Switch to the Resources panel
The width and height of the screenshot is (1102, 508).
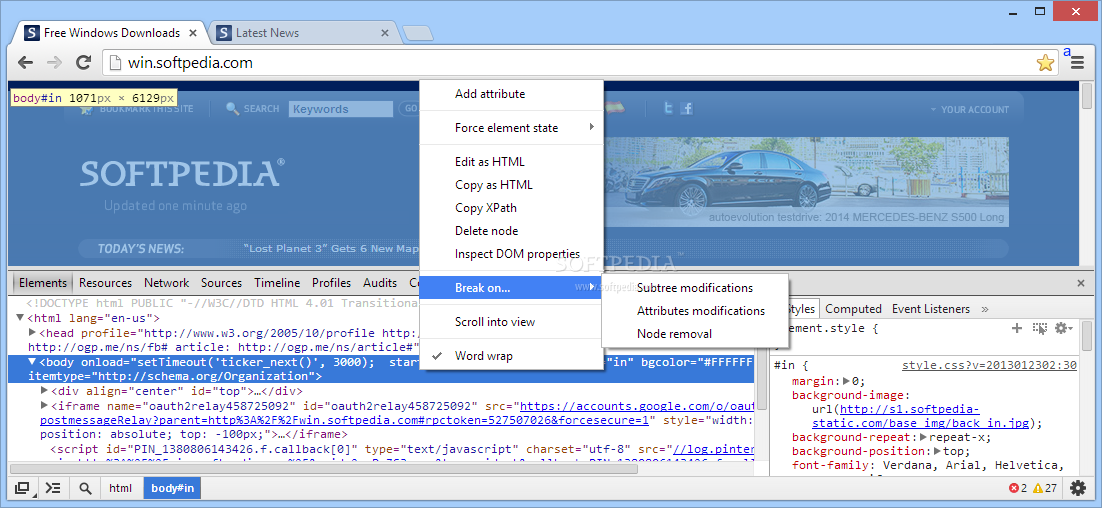point(105,283)
